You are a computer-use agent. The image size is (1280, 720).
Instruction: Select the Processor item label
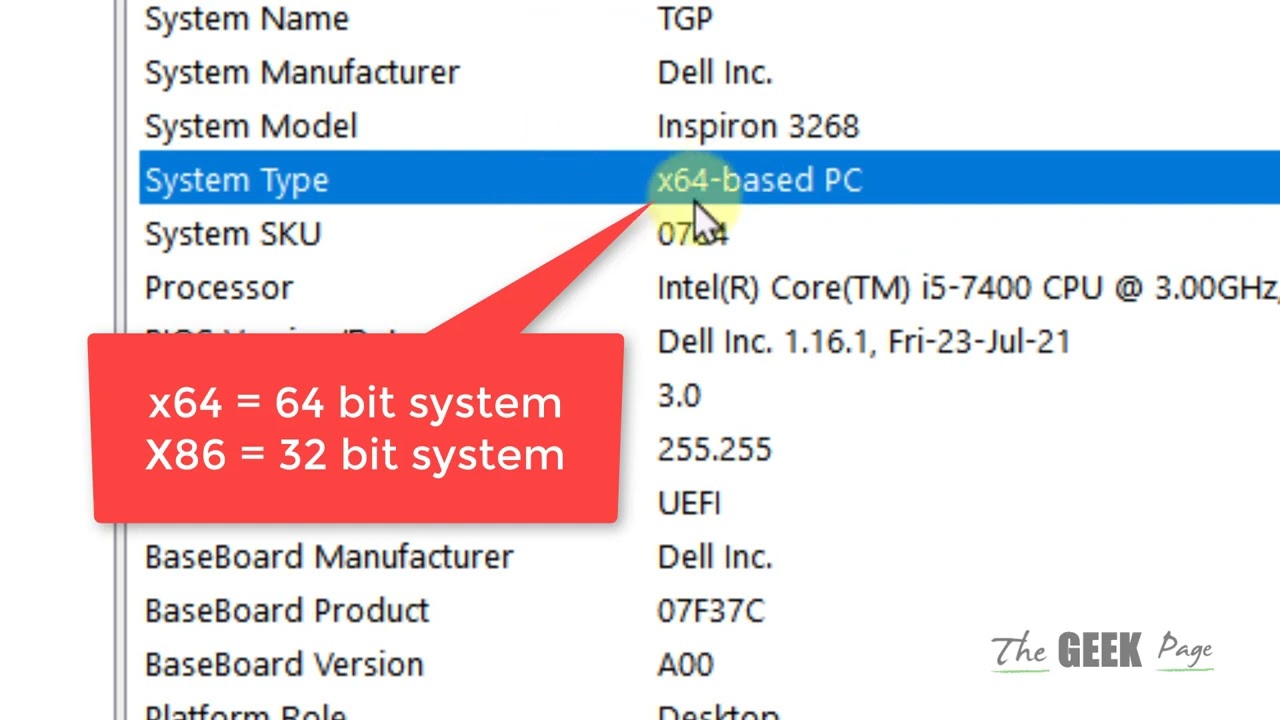tap(219, 289)
